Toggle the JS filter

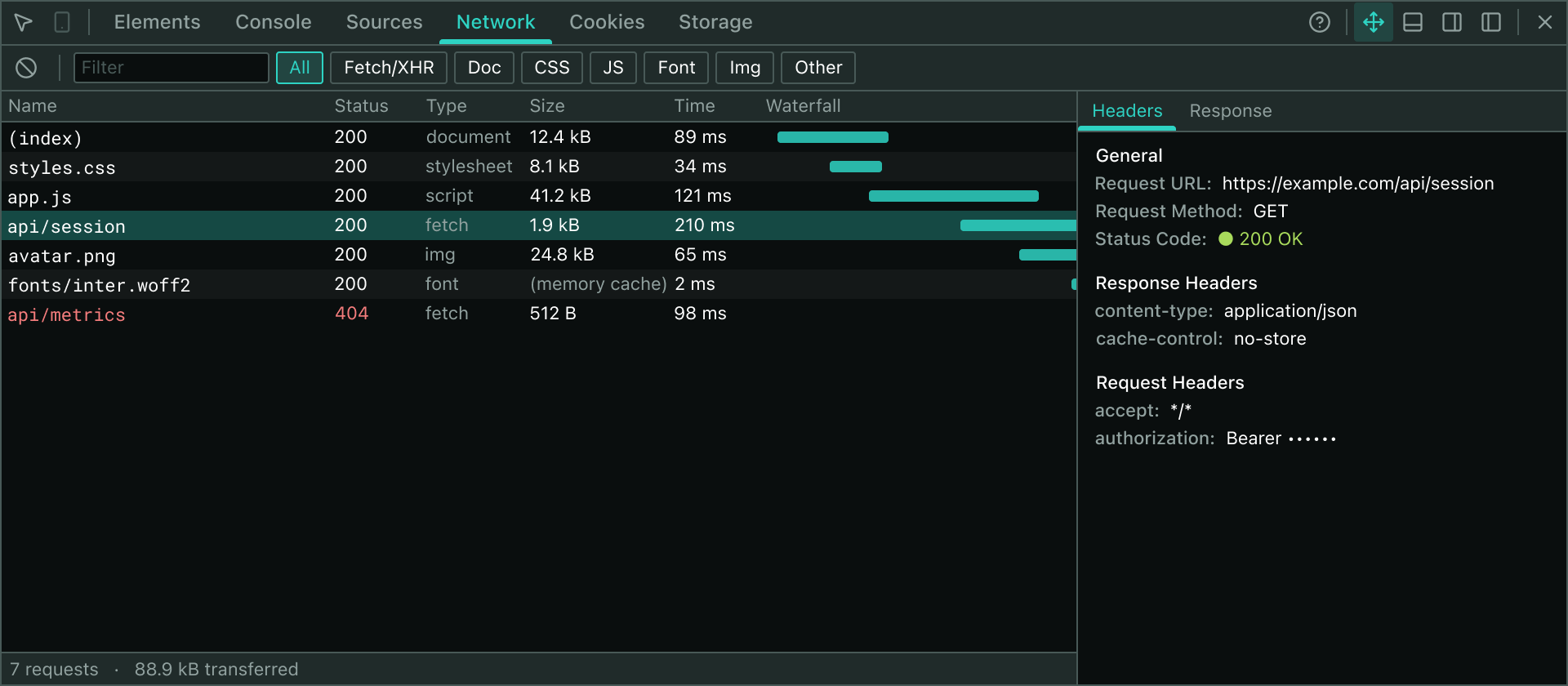click(x=613, y=68)
